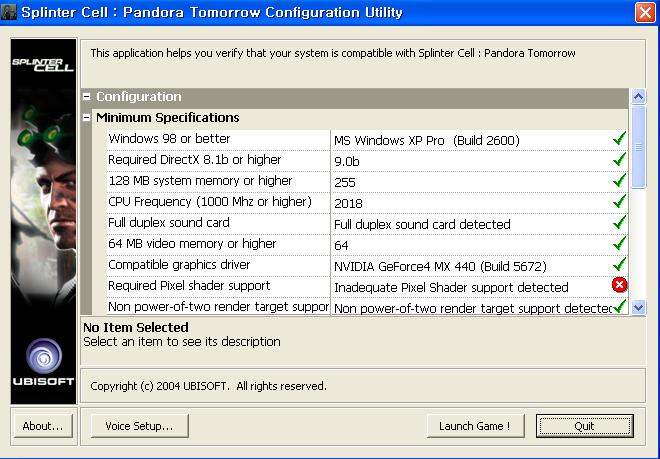Click the Ubisoft swirl logo
This screenshot has height=459, width=660.
[44, 356]
